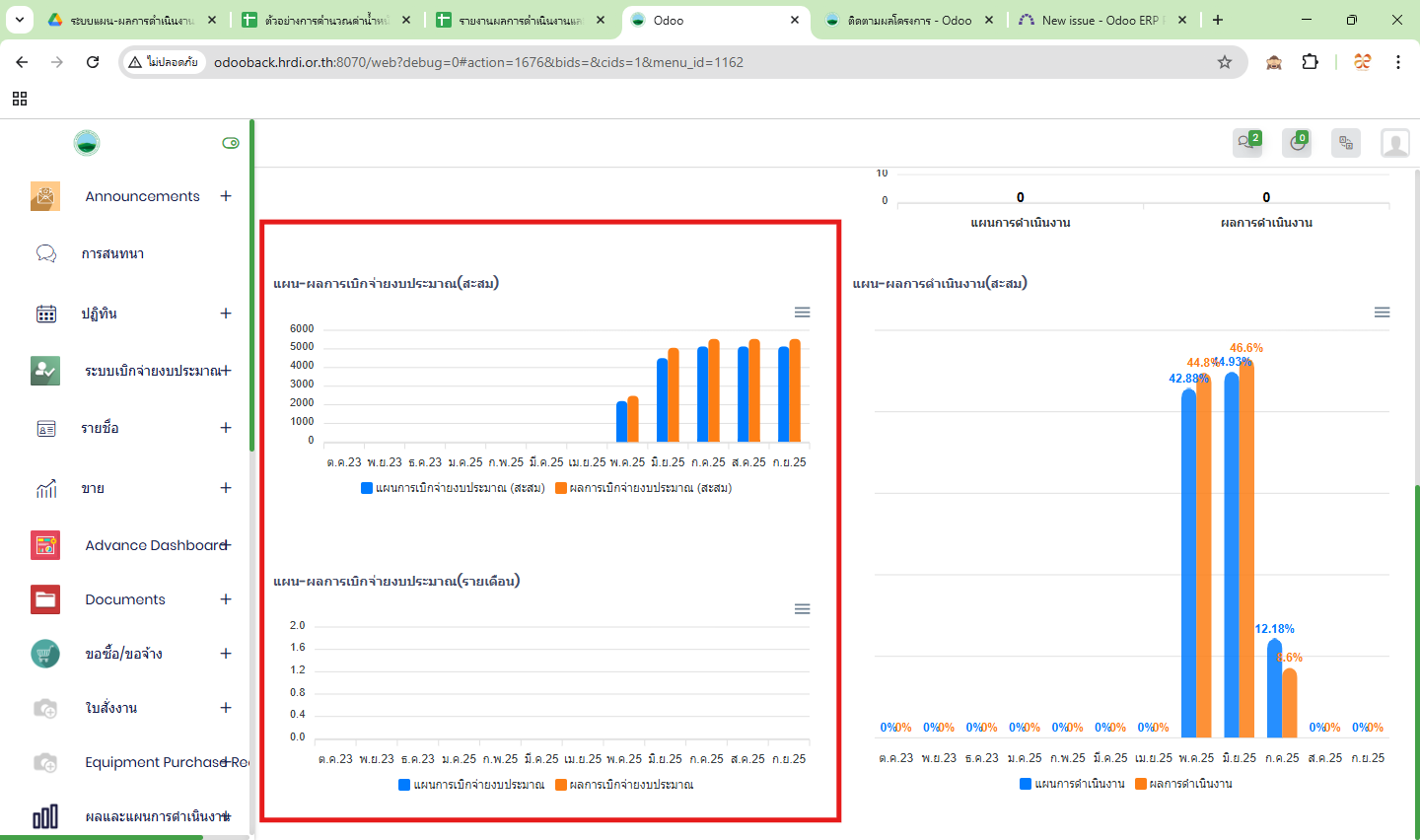Open hamburger menu of cumulative budget chart

tap(802, 313)
